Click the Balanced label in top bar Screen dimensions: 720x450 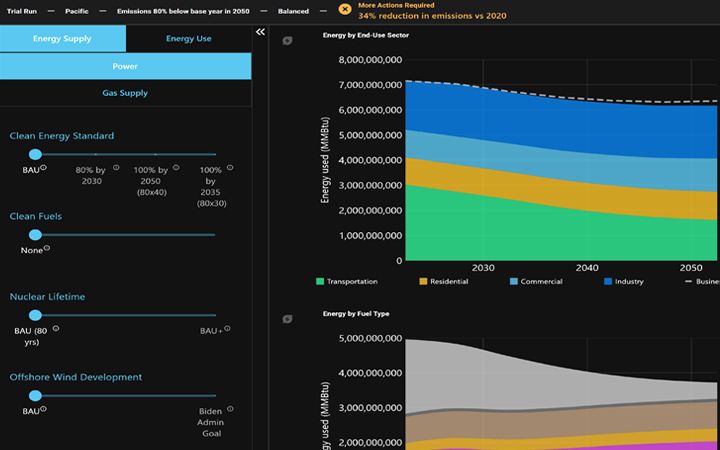(293, 10)
